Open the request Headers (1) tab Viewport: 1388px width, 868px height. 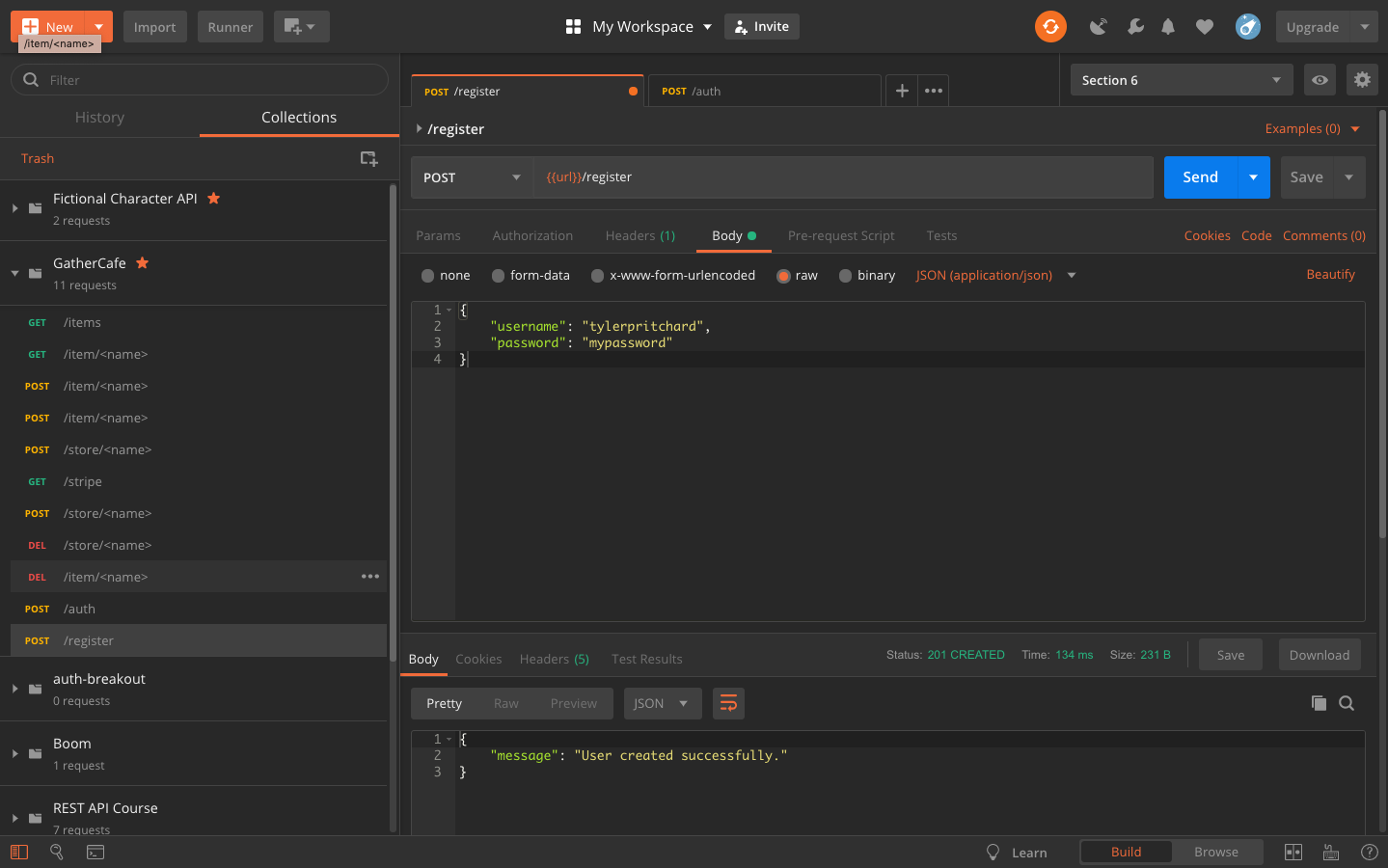pyautogui.click(x=640, y=235)
